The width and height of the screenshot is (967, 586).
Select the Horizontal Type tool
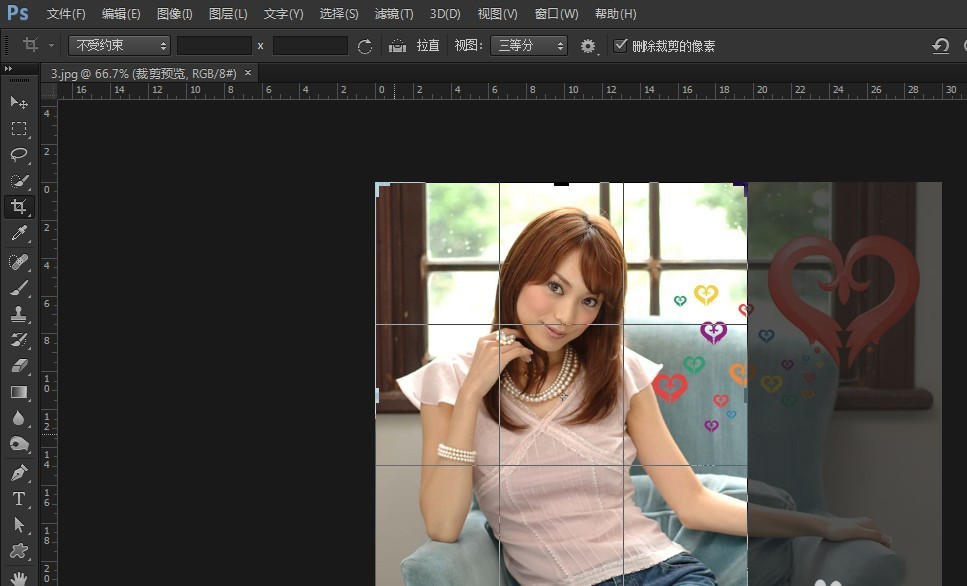19,498
